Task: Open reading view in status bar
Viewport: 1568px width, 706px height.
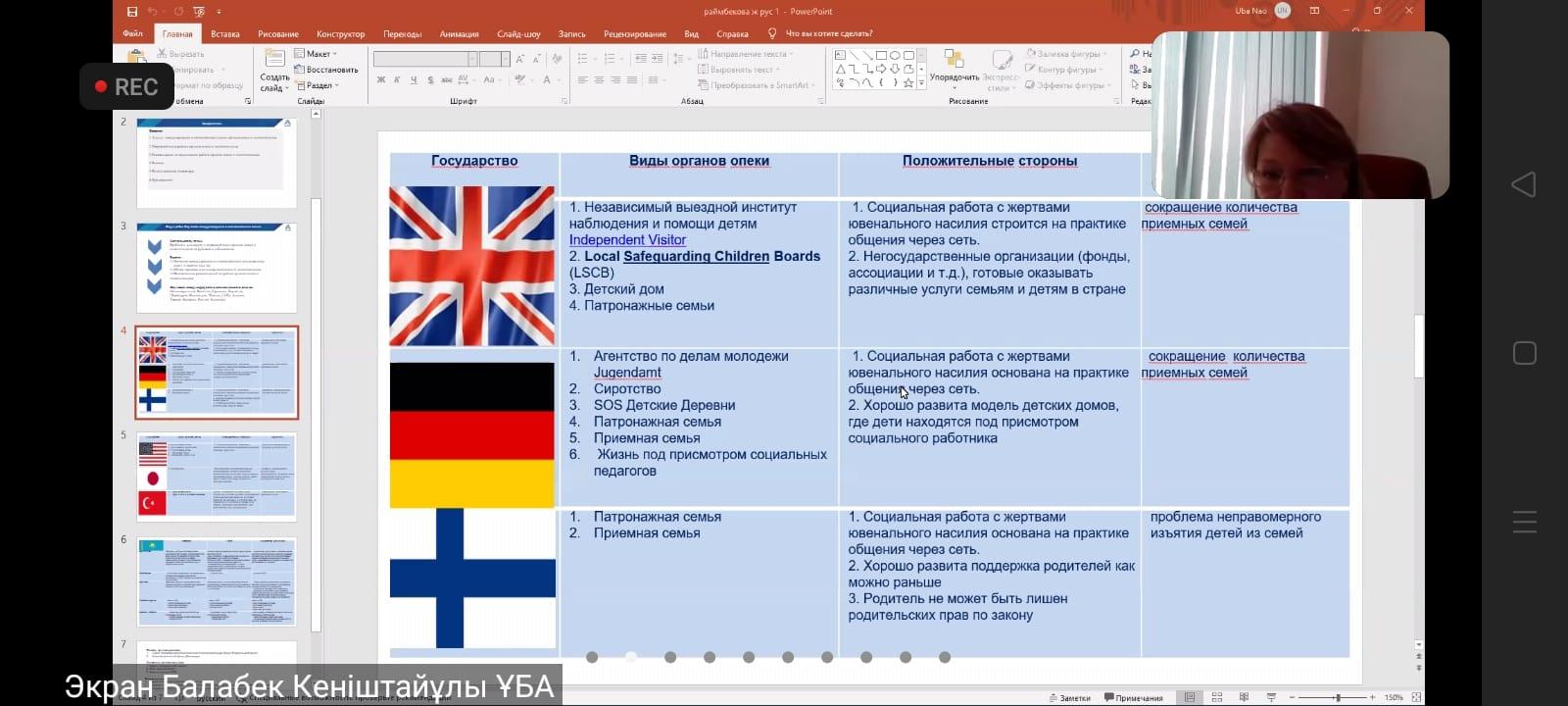Action: pos(1244,697)
